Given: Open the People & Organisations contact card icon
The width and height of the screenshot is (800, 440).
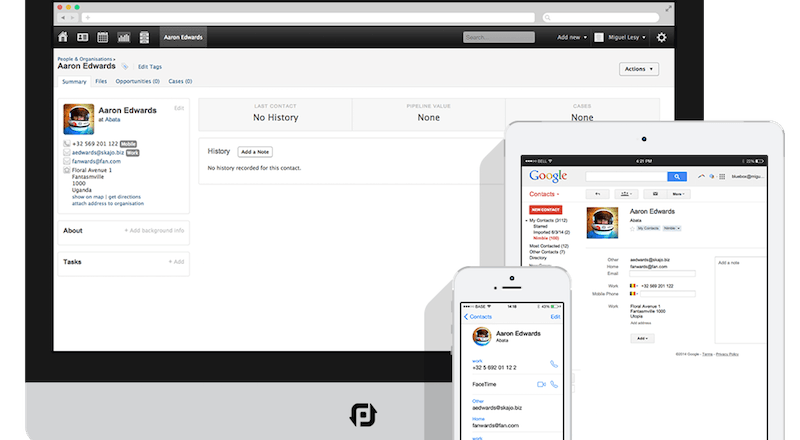Looking at the screenshot, I should click(82, 37).
